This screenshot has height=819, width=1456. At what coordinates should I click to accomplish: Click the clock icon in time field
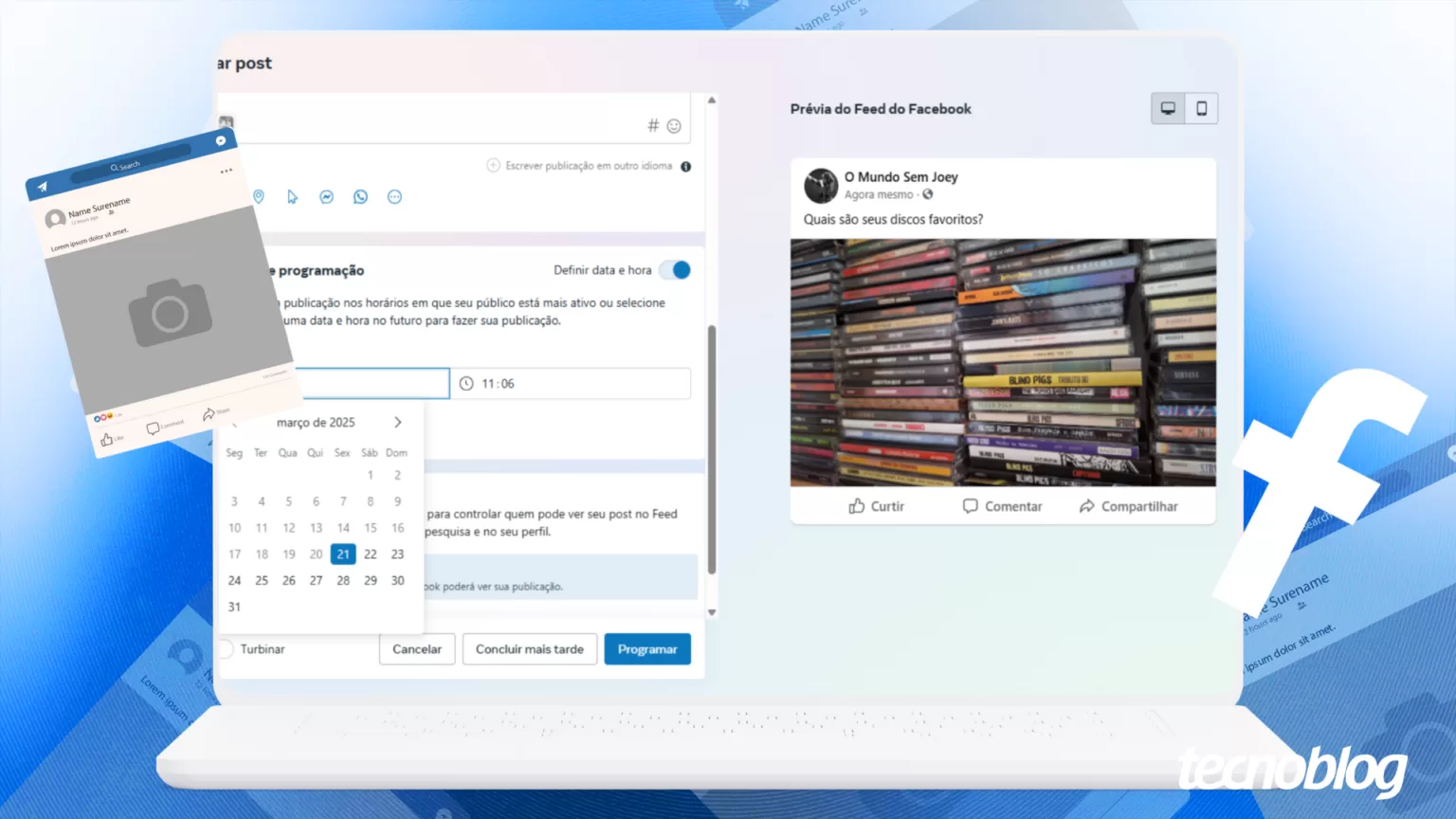(x=466, y=383)
